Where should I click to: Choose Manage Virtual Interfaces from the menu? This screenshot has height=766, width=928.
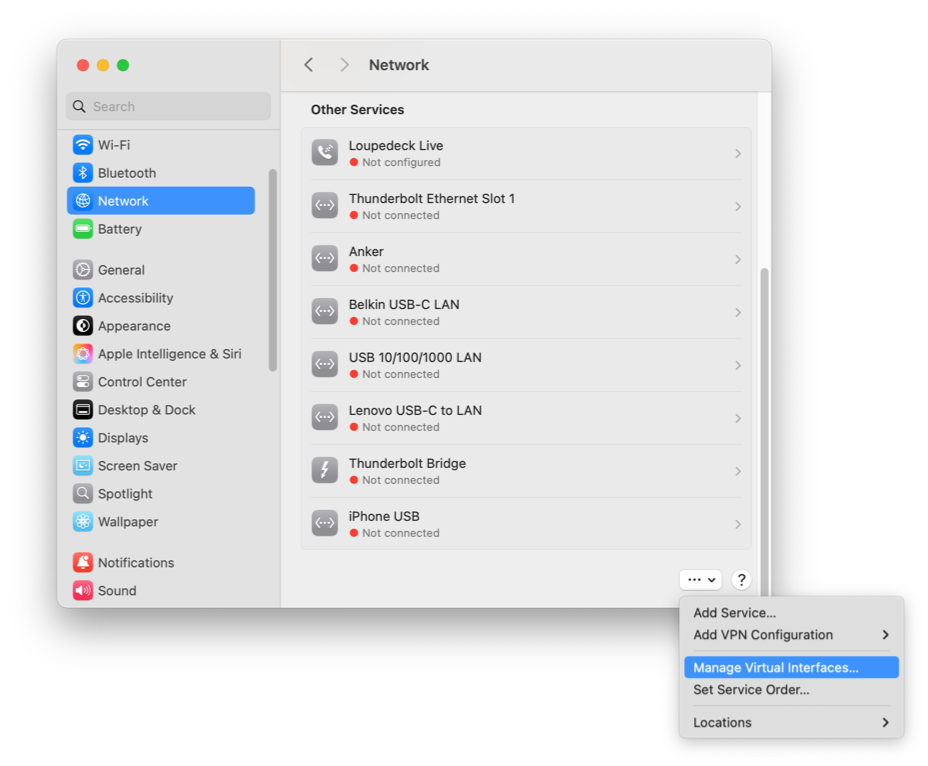(x=790, y=667)
